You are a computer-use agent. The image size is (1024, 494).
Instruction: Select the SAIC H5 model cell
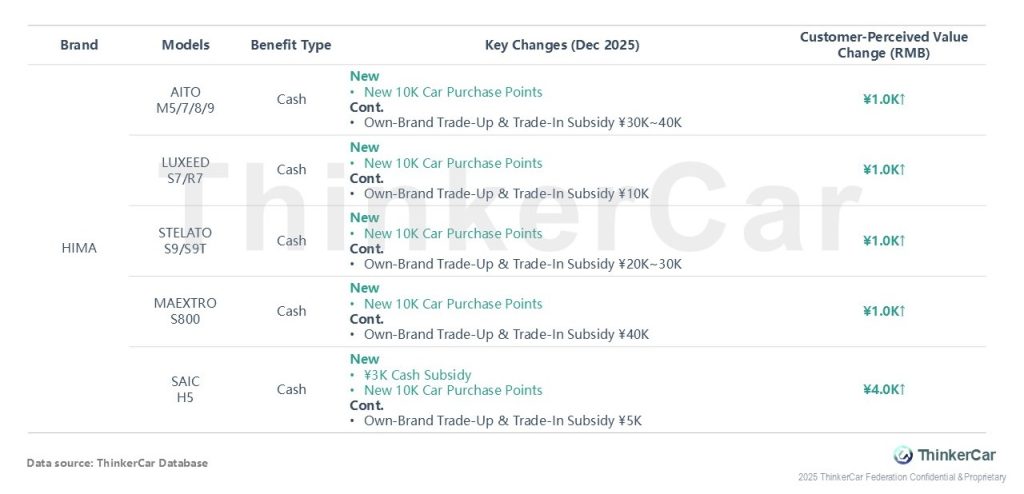[x=185, y=389]
